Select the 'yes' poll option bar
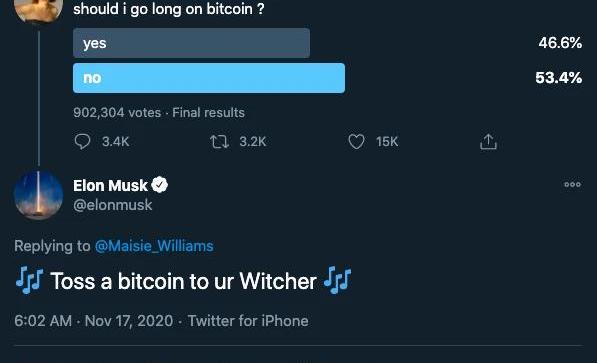Screen dimensions: 597x363 tap(192, 43)
